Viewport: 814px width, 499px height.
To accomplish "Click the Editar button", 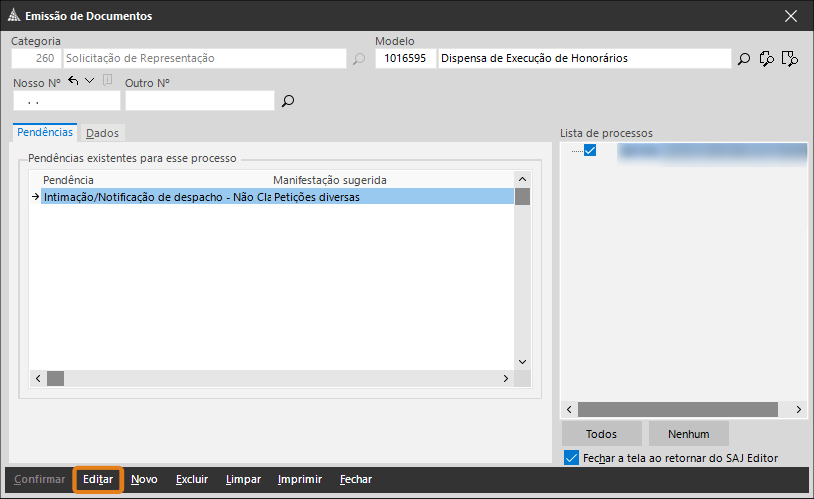I will (x=98, y=480).
